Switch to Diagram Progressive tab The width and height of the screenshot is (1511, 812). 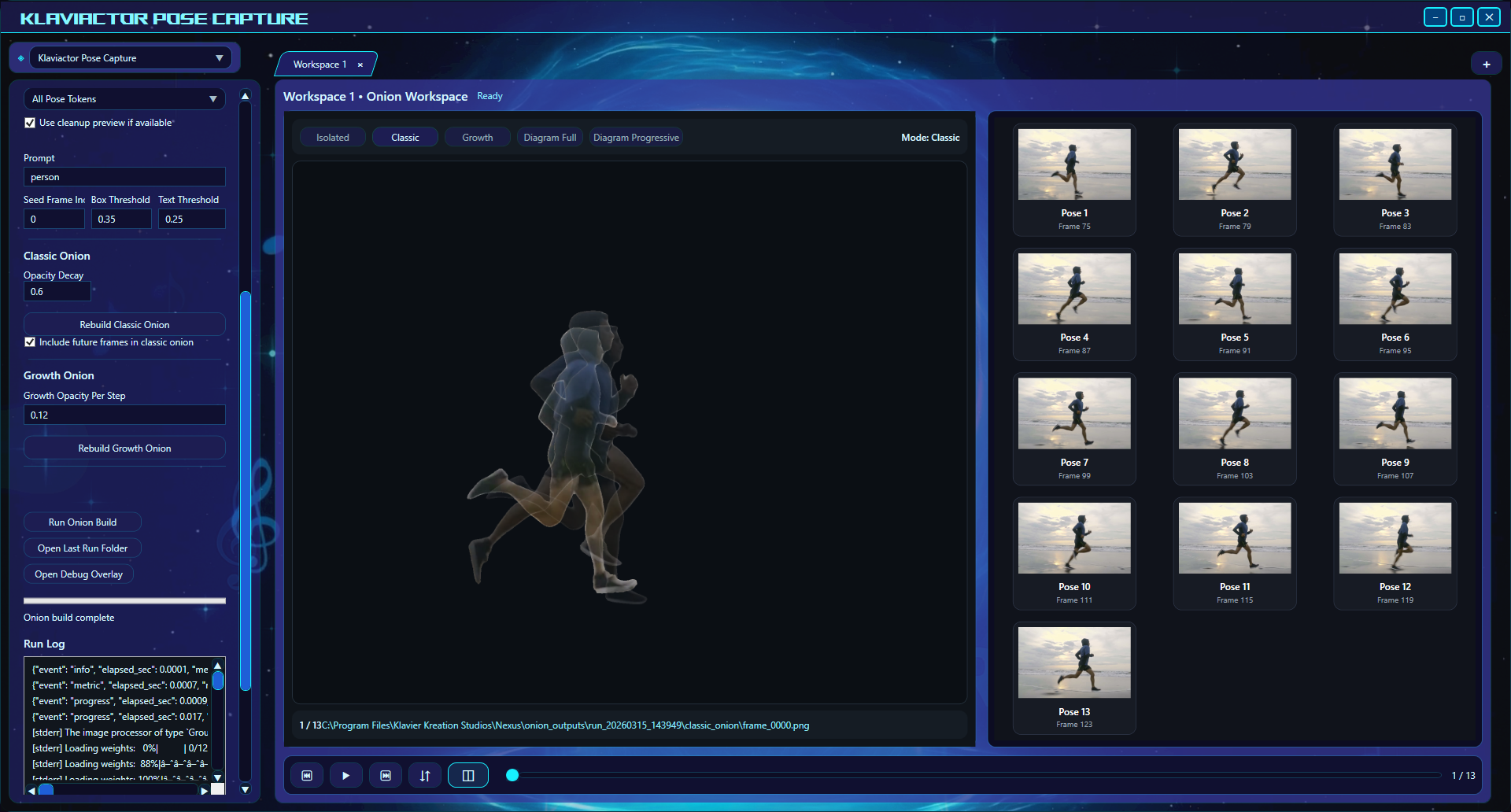pos(635,138)
